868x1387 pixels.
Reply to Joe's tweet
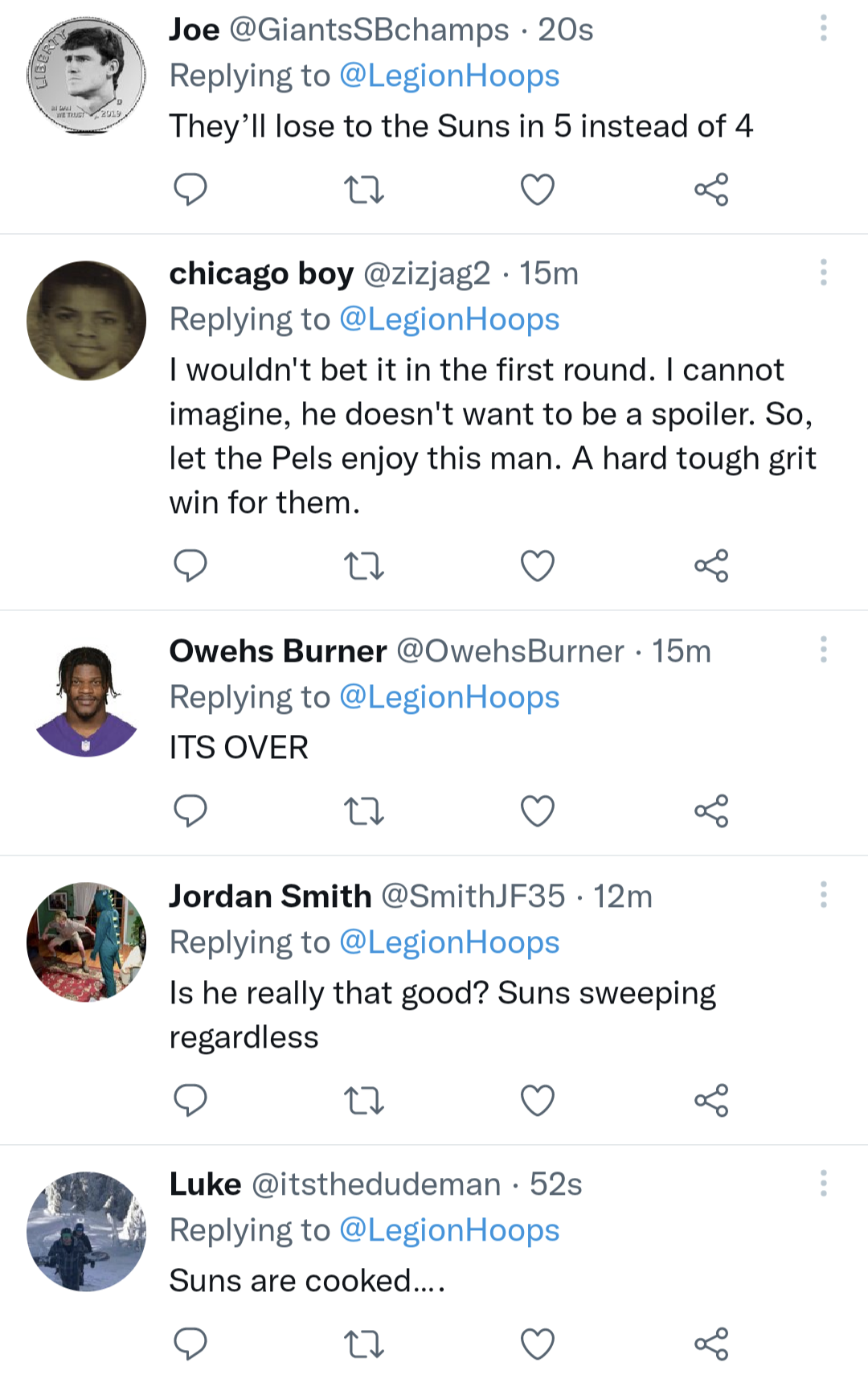[190, 190]
